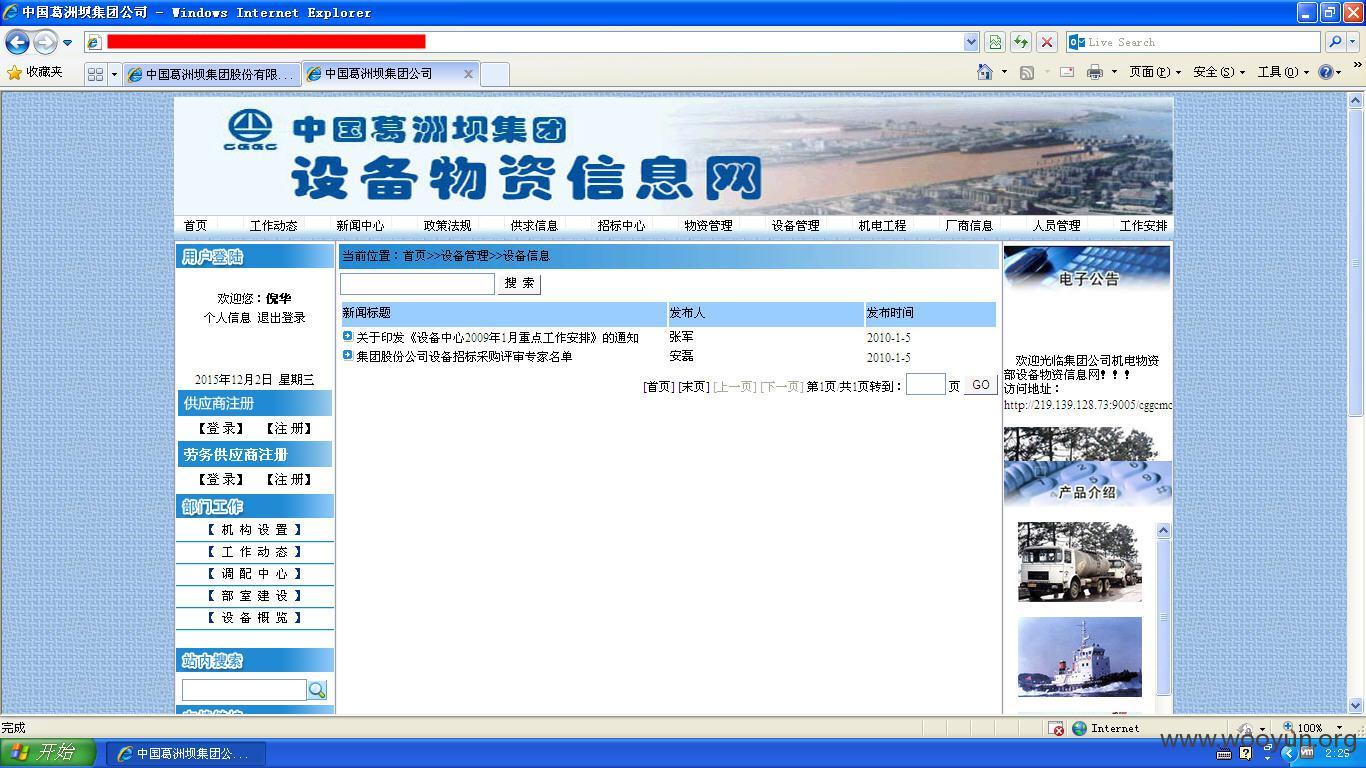Click the Read Mail icon

click(x=1067, y=72)
